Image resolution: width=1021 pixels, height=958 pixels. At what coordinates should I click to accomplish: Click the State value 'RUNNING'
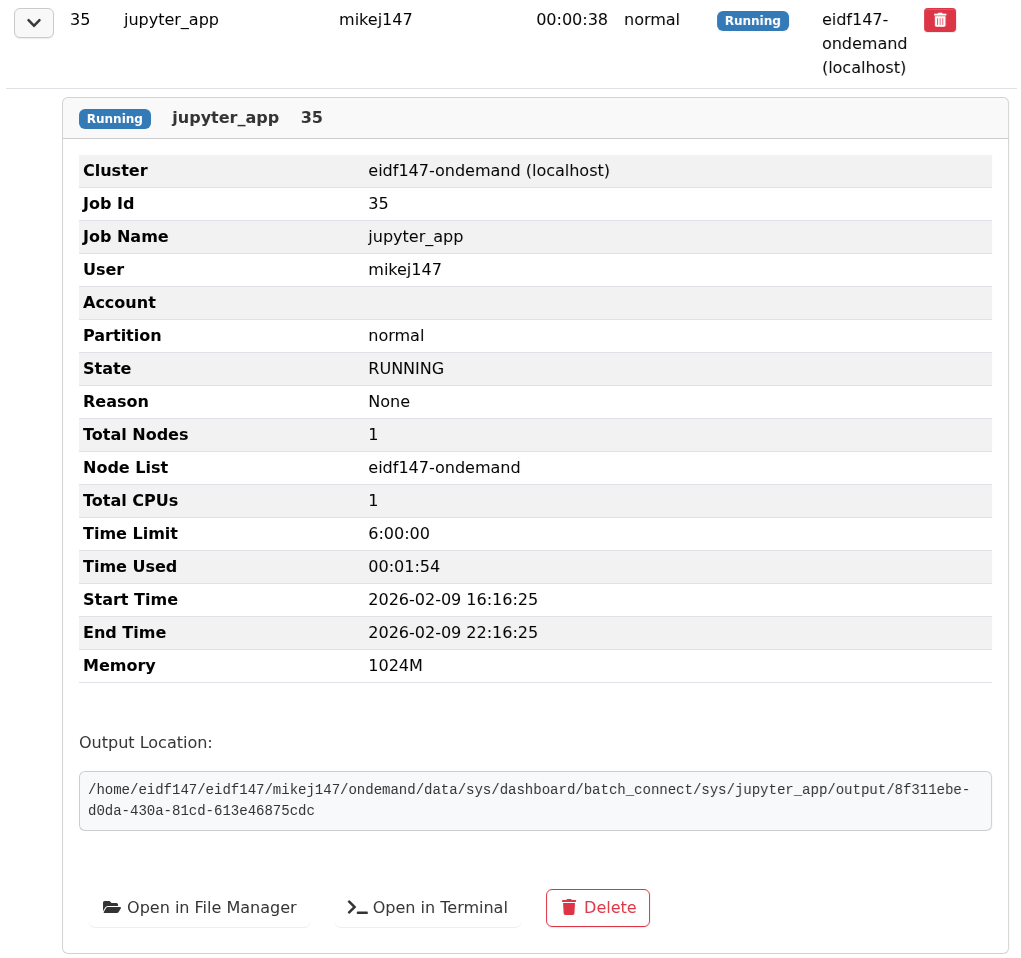[406, 369]
